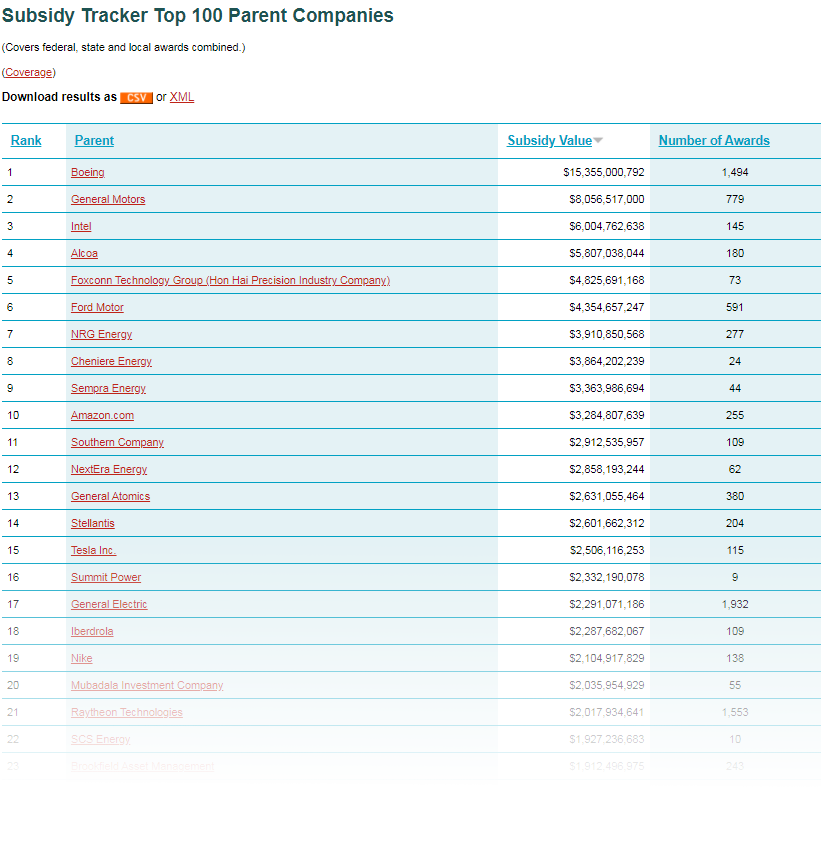Select Foxconn awards count 73
Viewport: 824px width, 853px height.
[735, 280]
